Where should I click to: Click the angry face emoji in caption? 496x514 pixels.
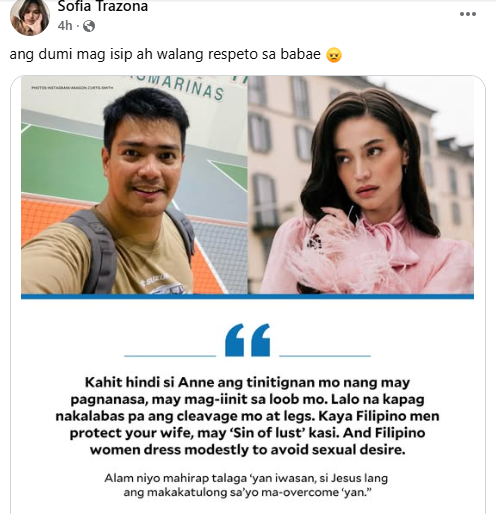click(x=334, y=55)
